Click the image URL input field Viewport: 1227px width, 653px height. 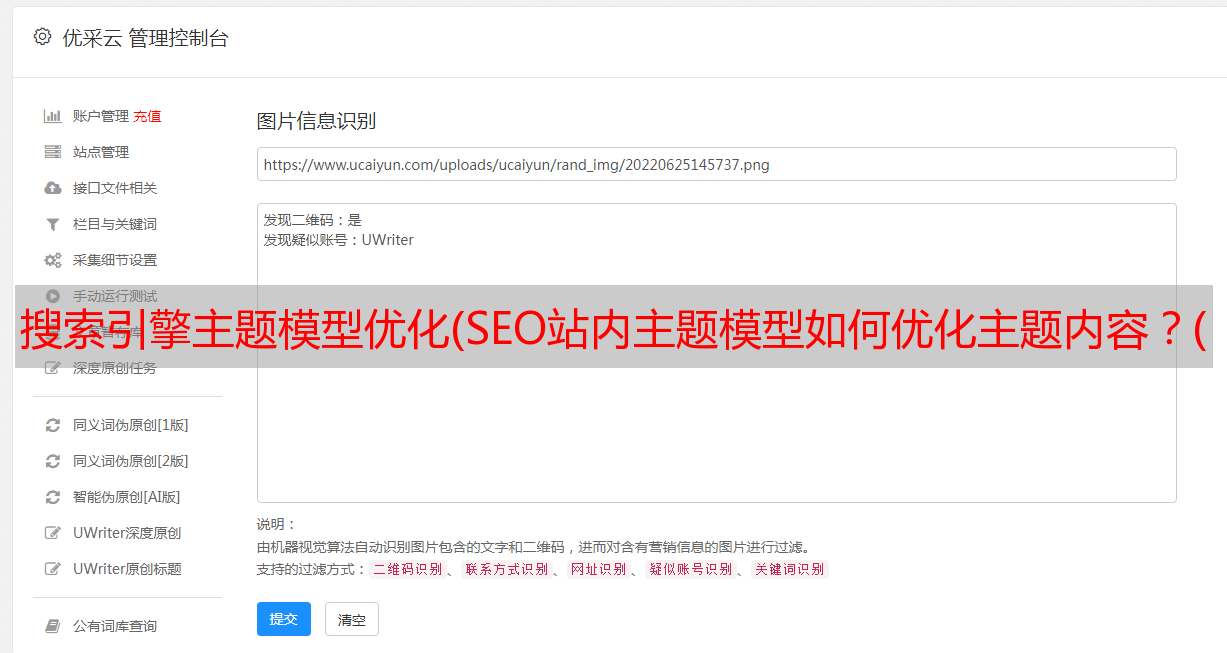(x=716, y=164)
